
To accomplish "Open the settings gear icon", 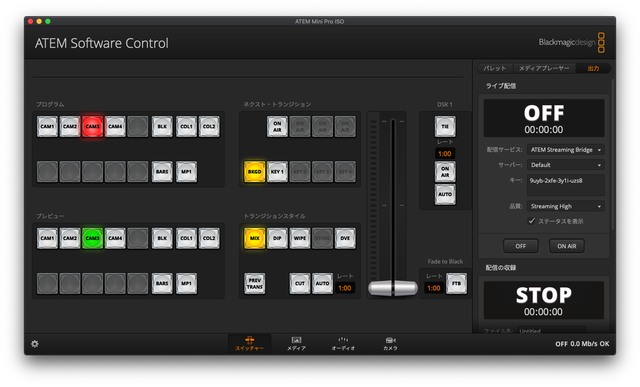I will point(35,344).
